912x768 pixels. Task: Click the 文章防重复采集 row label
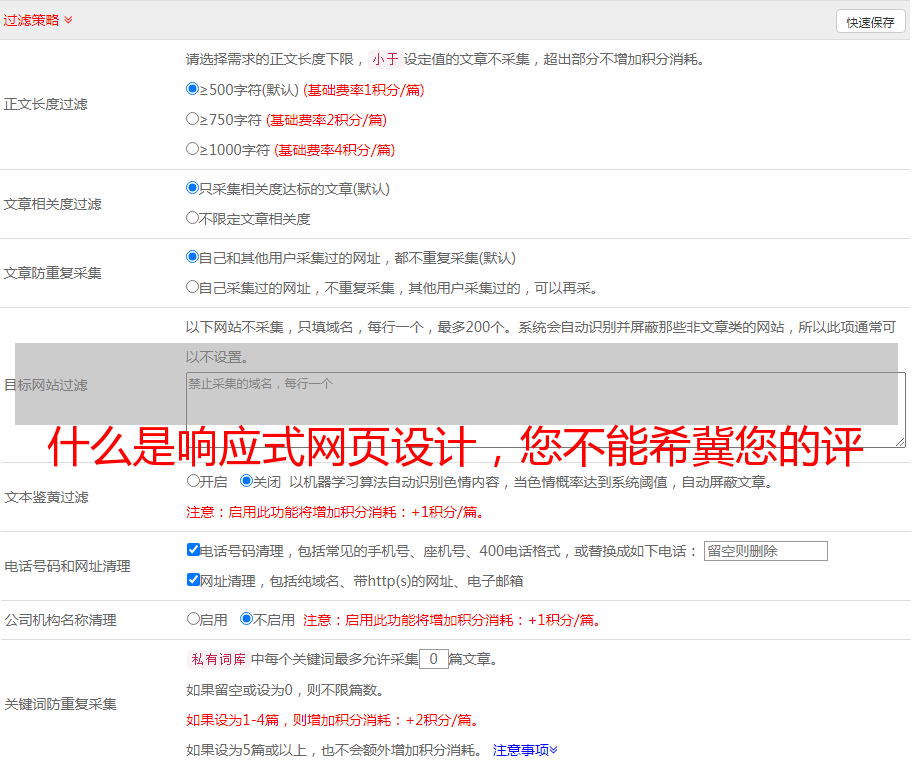53,273
